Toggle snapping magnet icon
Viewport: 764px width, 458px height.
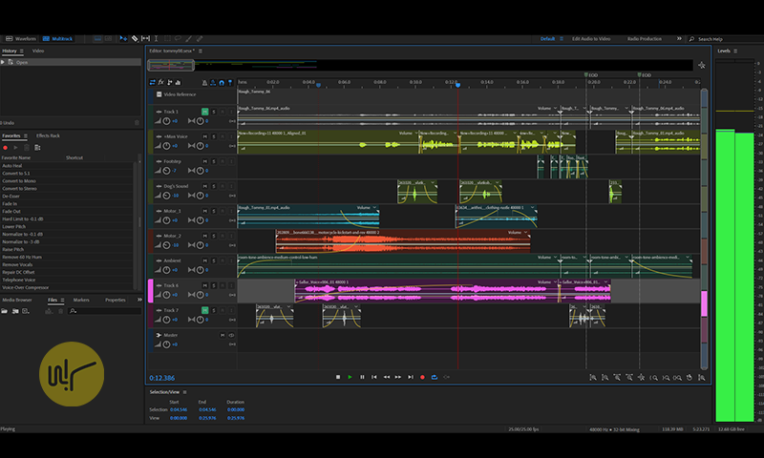pyautogui.click(x=222, y=83)
